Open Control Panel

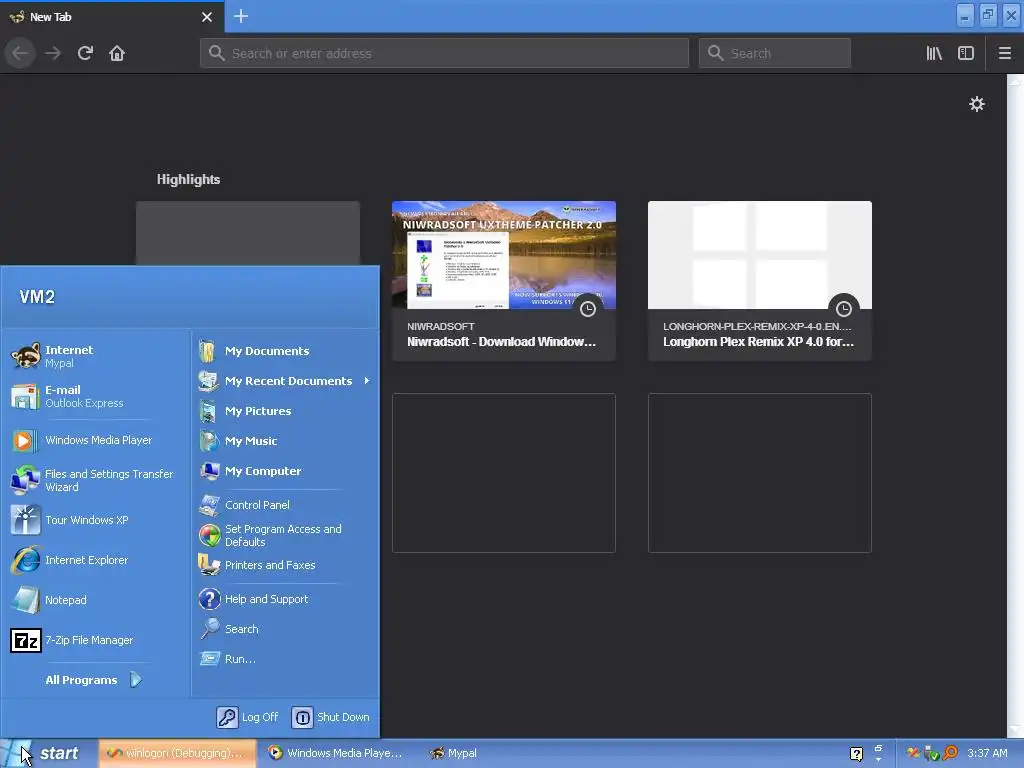click(x=285, y=505)
